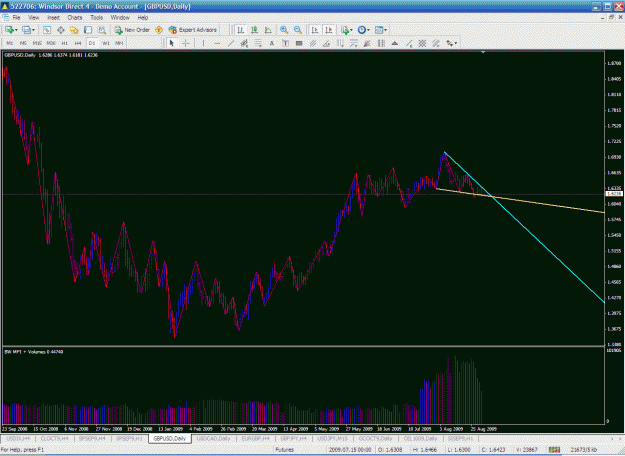Open the Navigator panel
Screen dimensions: 625x456
point(74,30)
